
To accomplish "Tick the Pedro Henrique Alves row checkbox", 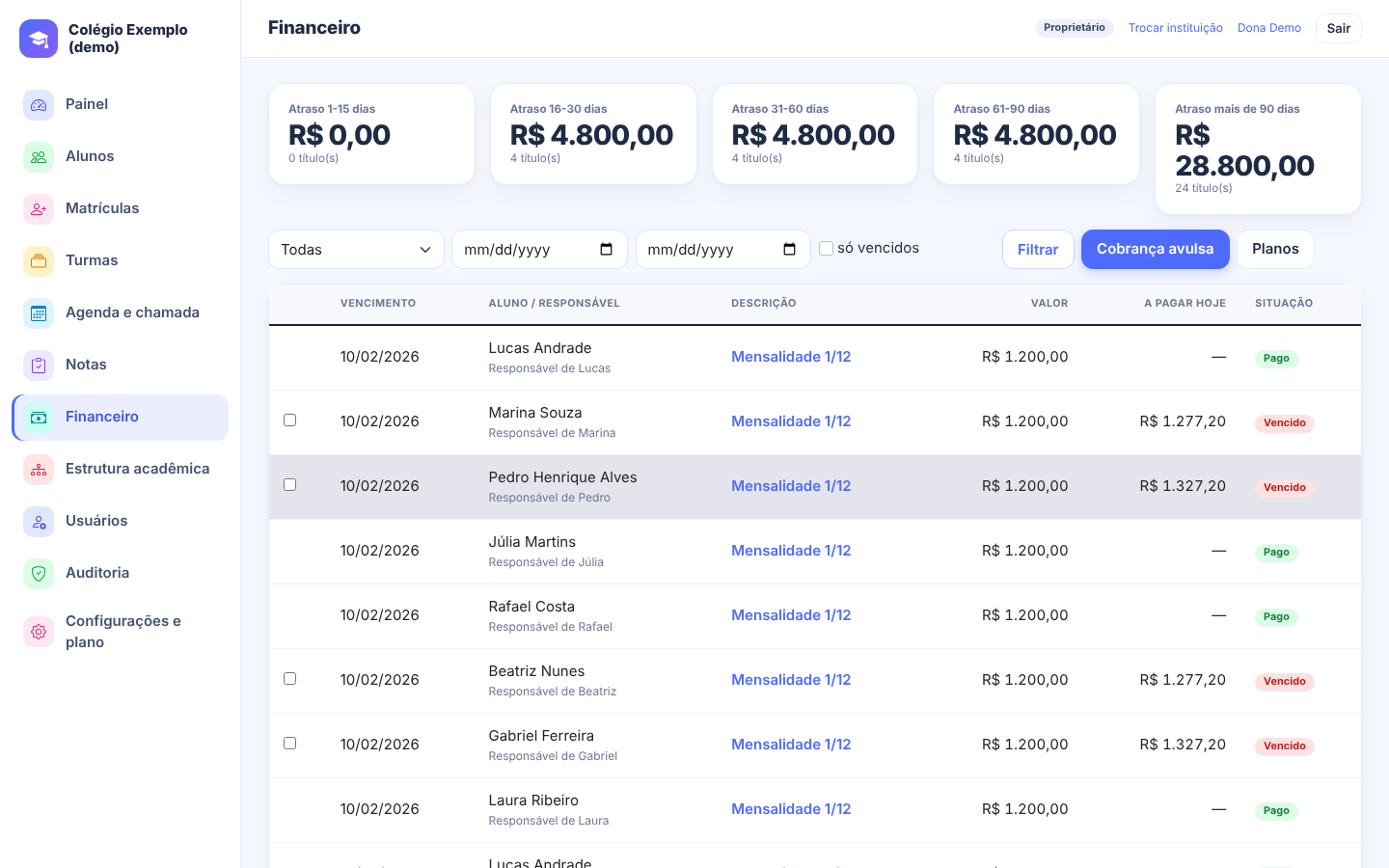I will click(289, 484).
